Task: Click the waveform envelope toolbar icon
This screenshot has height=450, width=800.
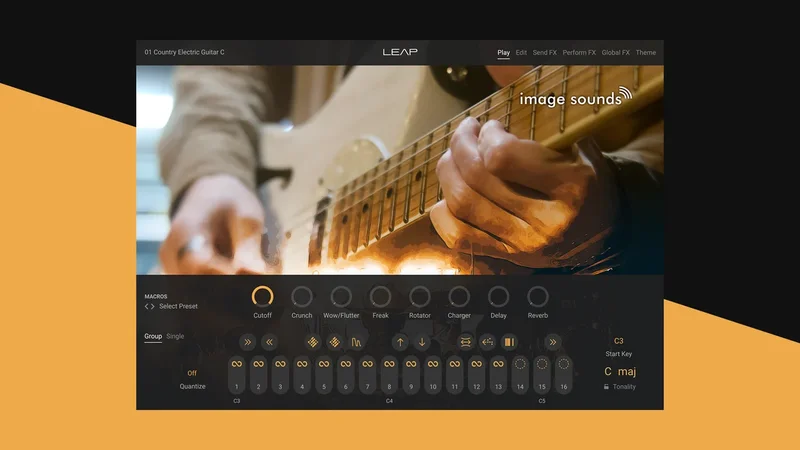Action: (x=356, y=342)
